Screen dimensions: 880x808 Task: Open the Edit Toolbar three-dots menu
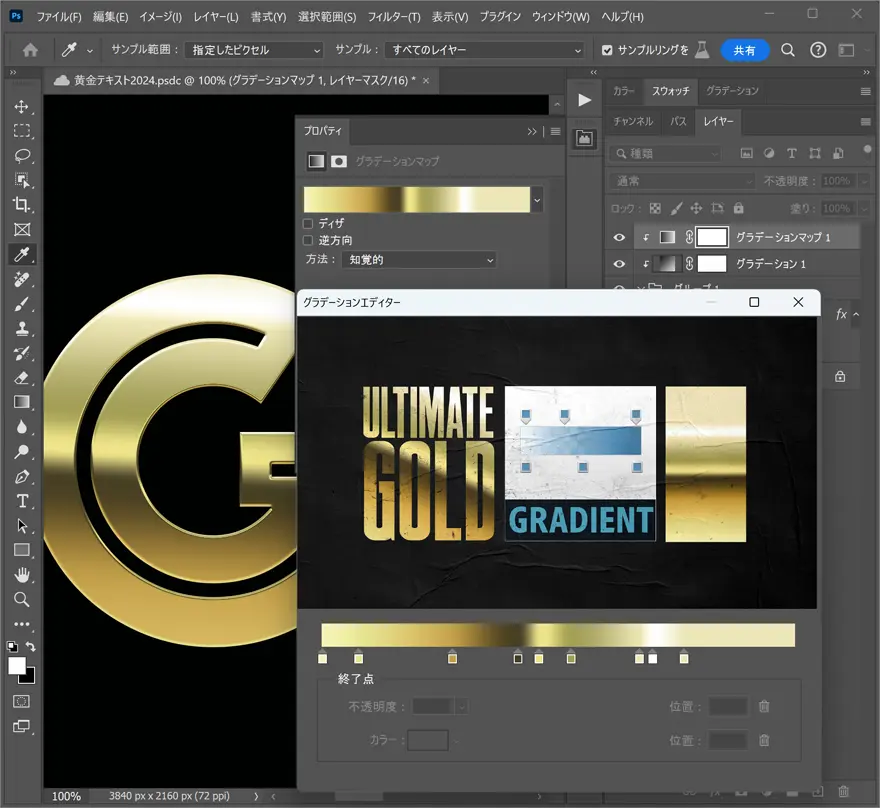coord(22,624)
